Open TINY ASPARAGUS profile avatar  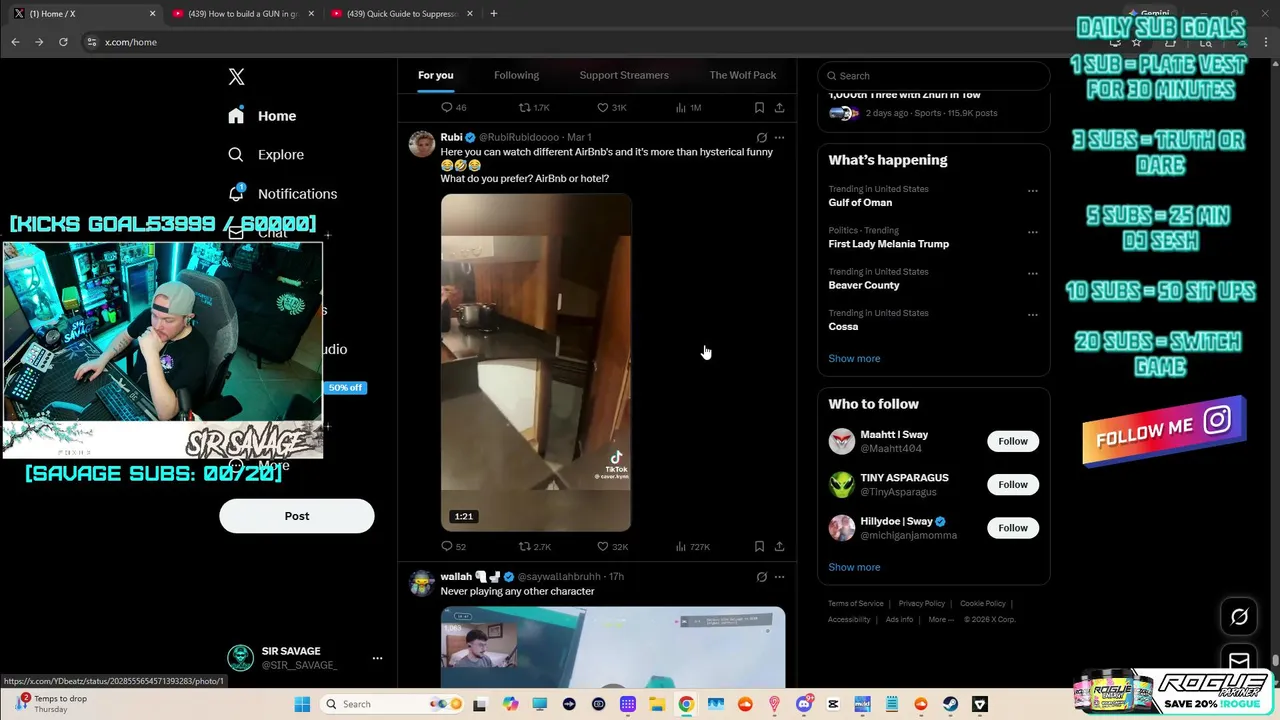click(x=842, y=484)
